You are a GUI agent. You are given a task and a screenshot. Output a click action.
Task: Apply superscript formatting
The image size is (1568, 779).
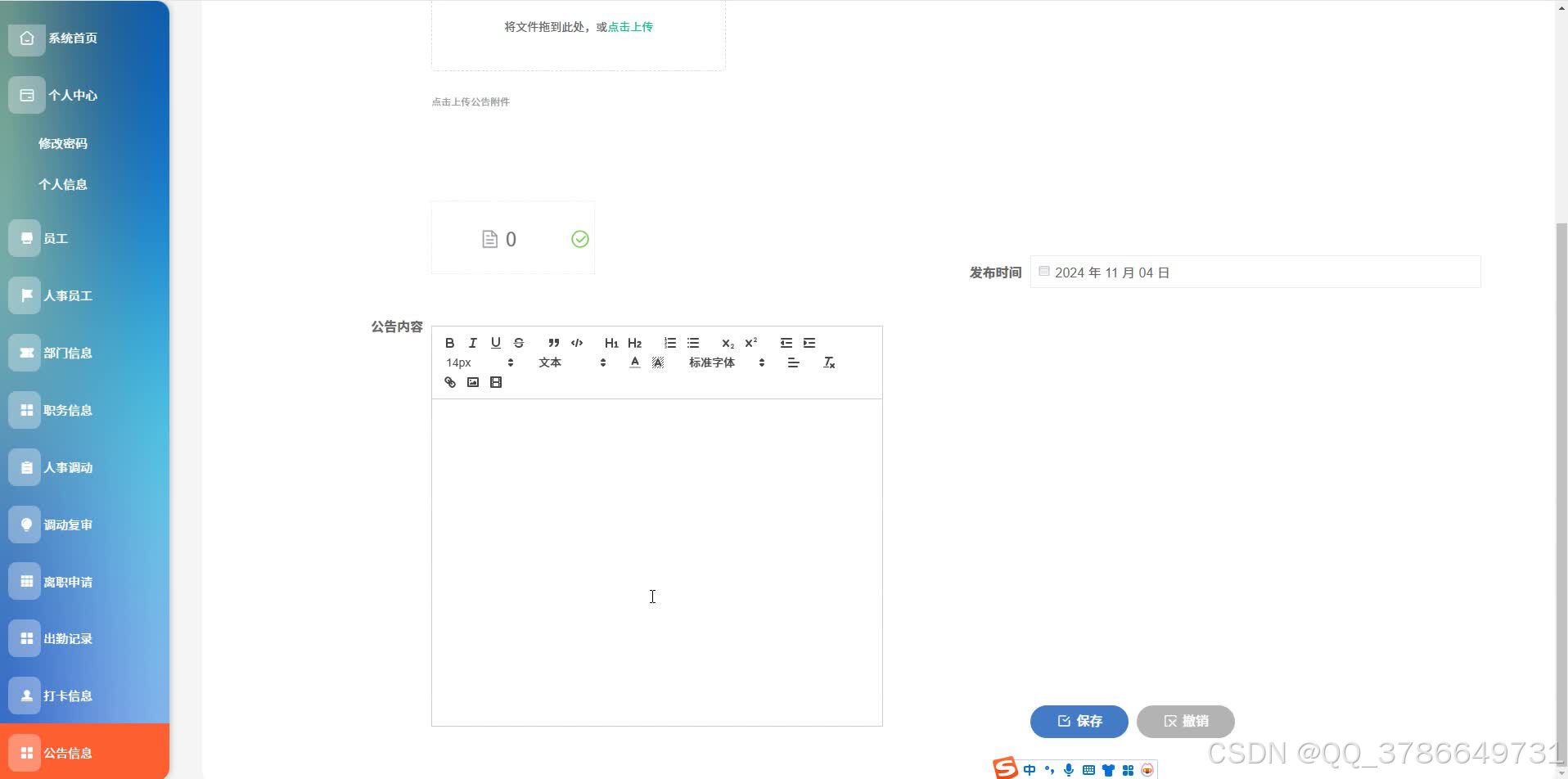tap(751, 343)
